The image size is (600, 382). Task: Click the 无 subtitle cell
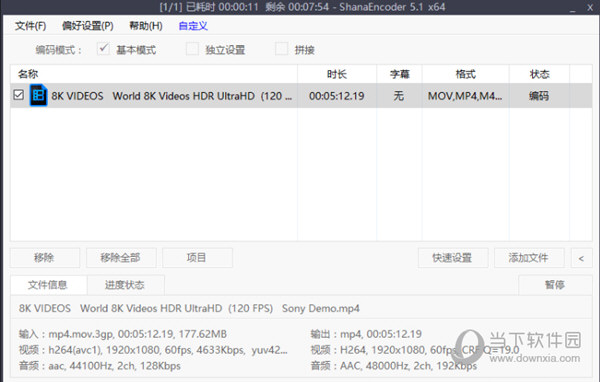click(x=399, y=96)
